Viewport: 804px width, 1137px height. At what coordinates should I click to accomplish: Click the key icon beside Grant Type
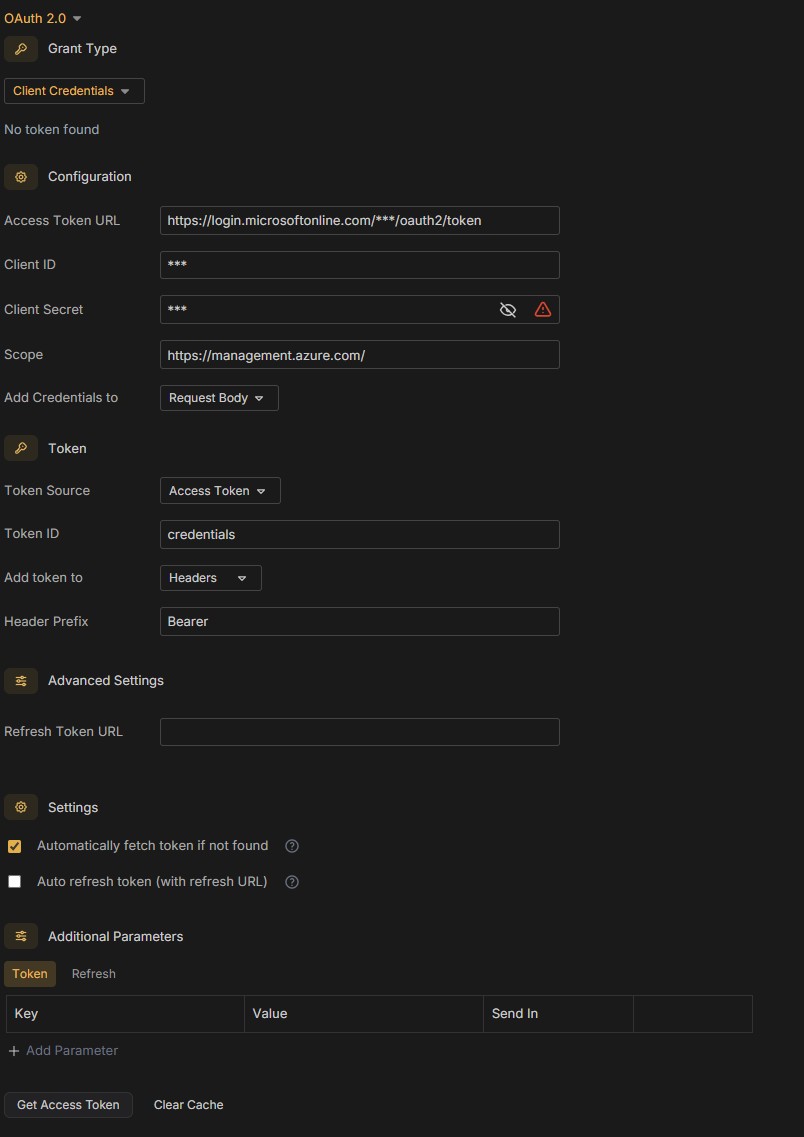pos(21,49)
